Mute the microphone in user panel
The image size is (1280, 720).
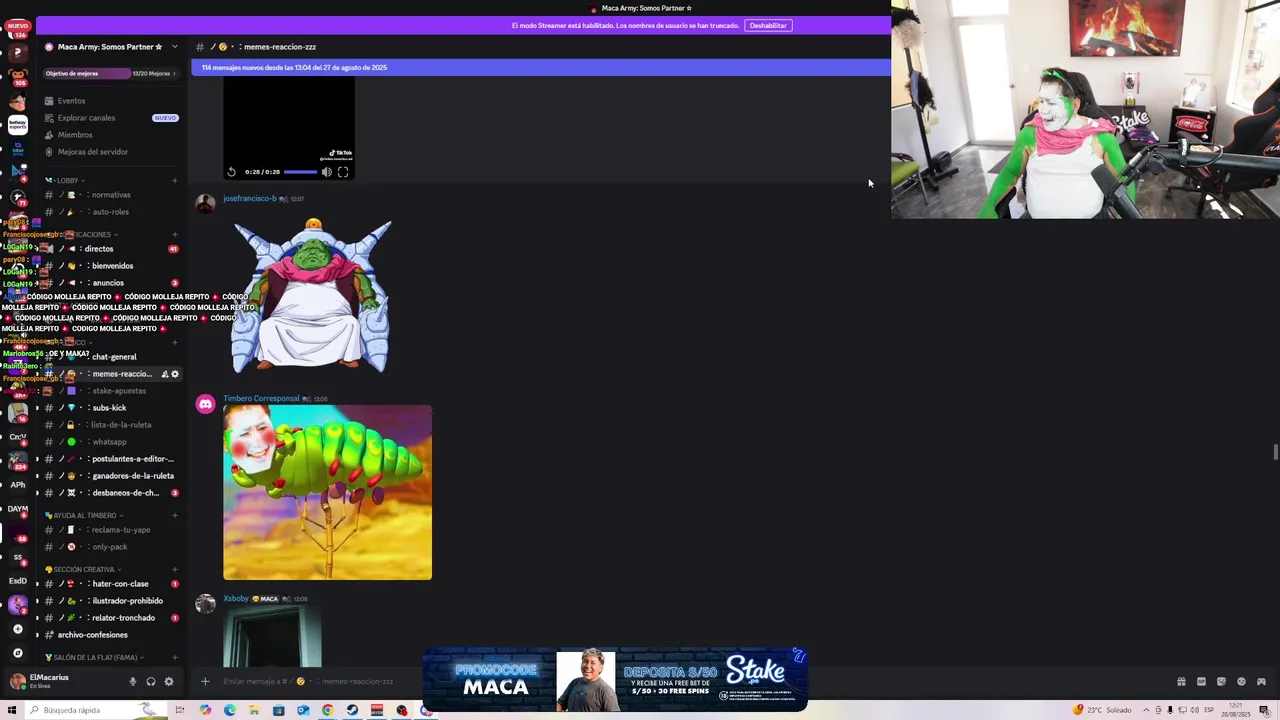pos(132,682)
